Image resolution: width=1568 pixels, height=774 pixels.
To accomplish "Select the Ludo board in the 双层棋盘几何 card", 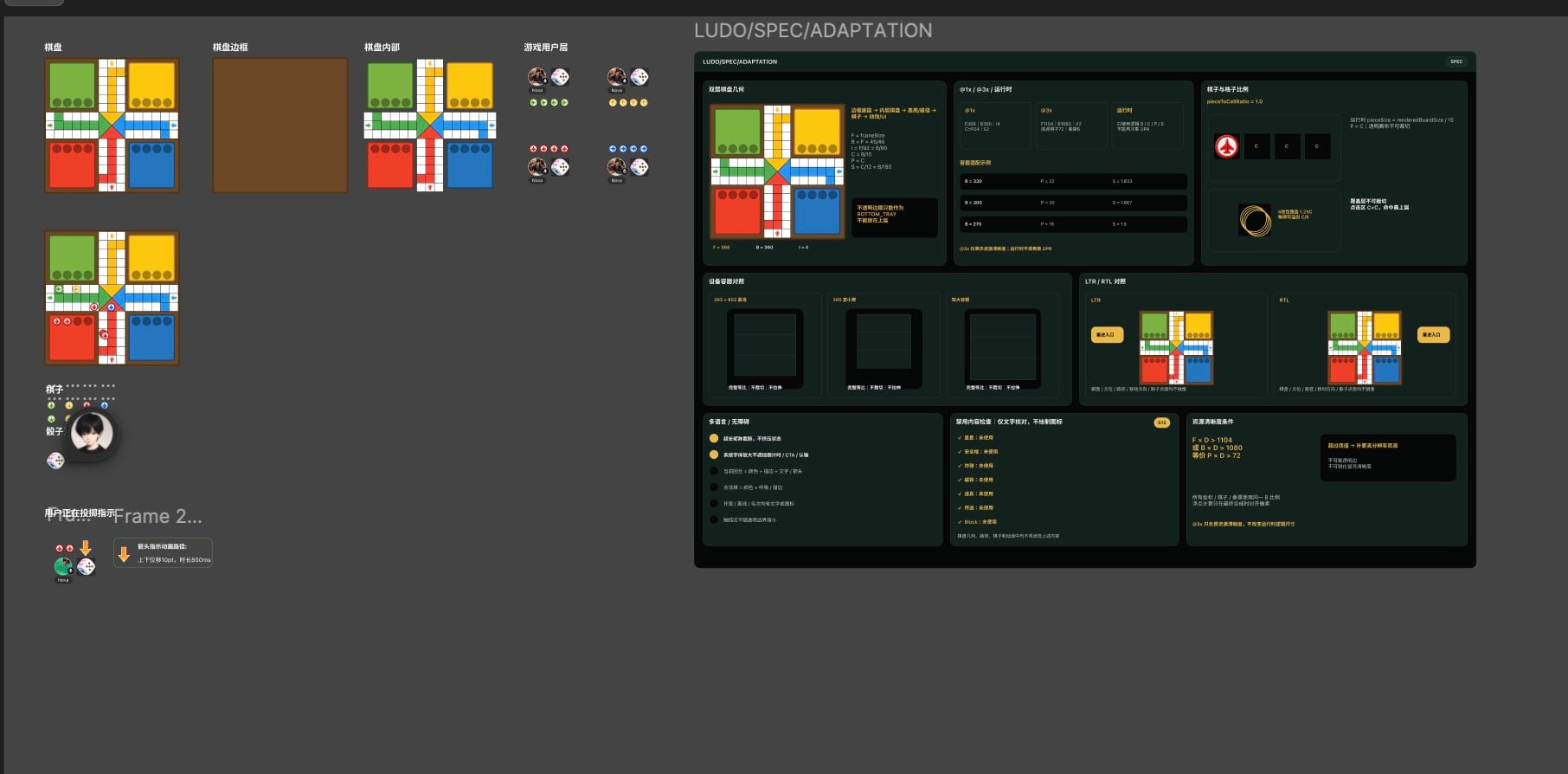I will (777, 171).
